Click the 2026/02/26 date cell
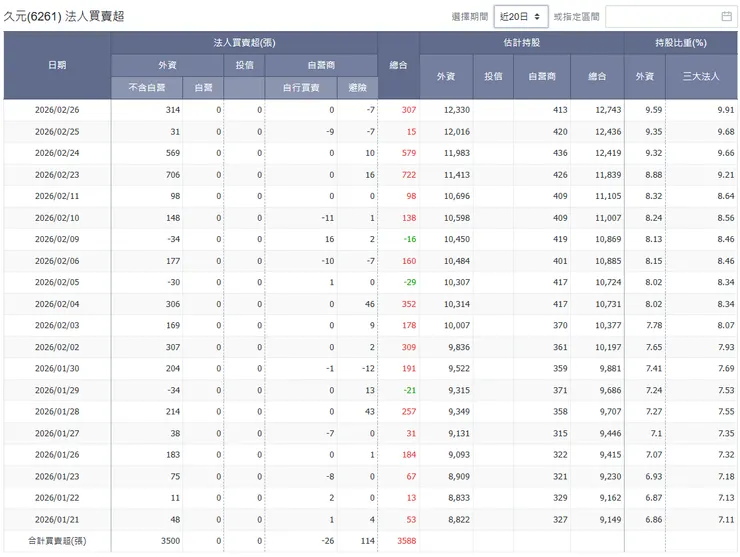Screen dimensions: 740x557 [57, 110]
